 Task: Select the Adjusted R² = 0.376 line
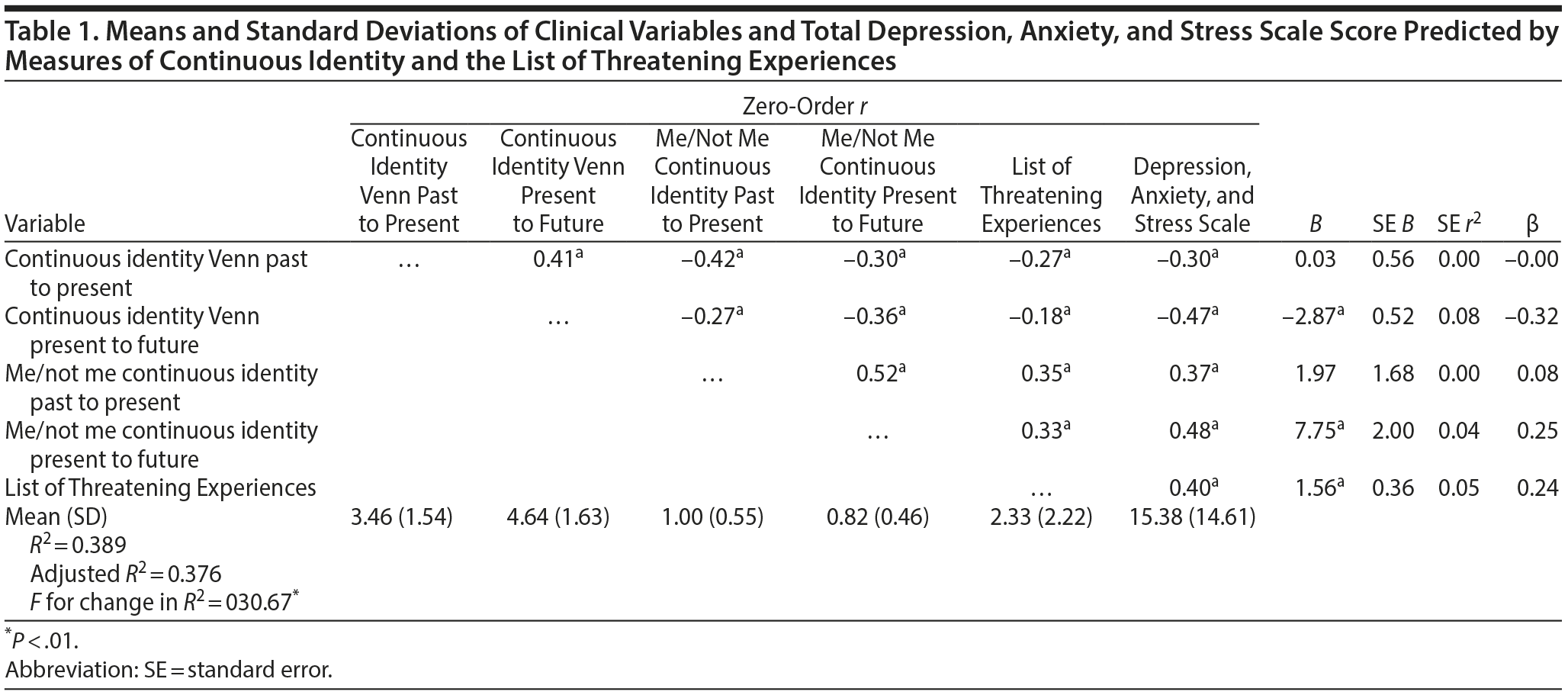(126, 574)
